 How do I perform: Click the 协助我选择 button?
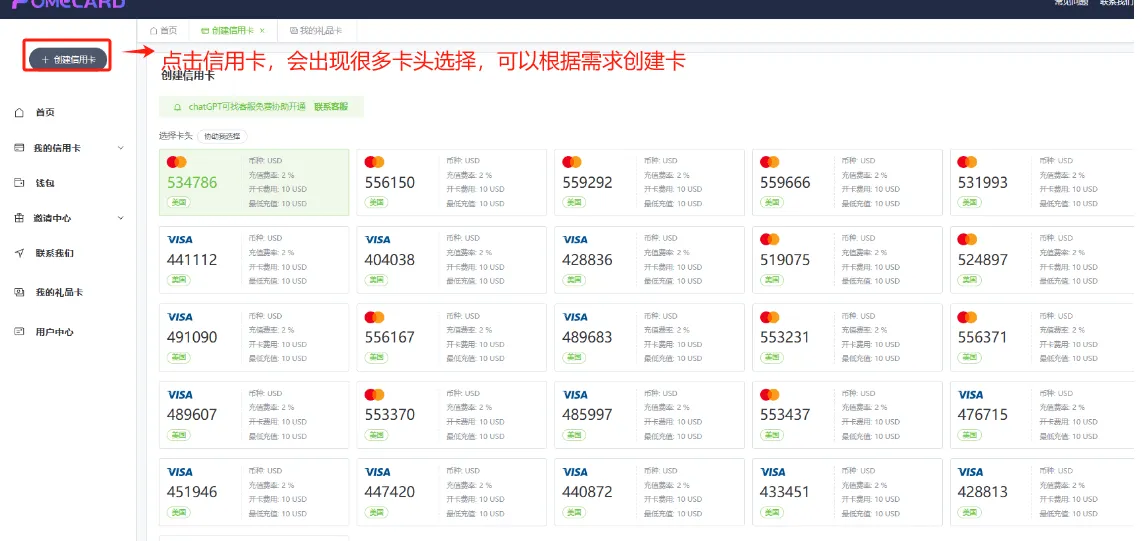pos(222,136)
